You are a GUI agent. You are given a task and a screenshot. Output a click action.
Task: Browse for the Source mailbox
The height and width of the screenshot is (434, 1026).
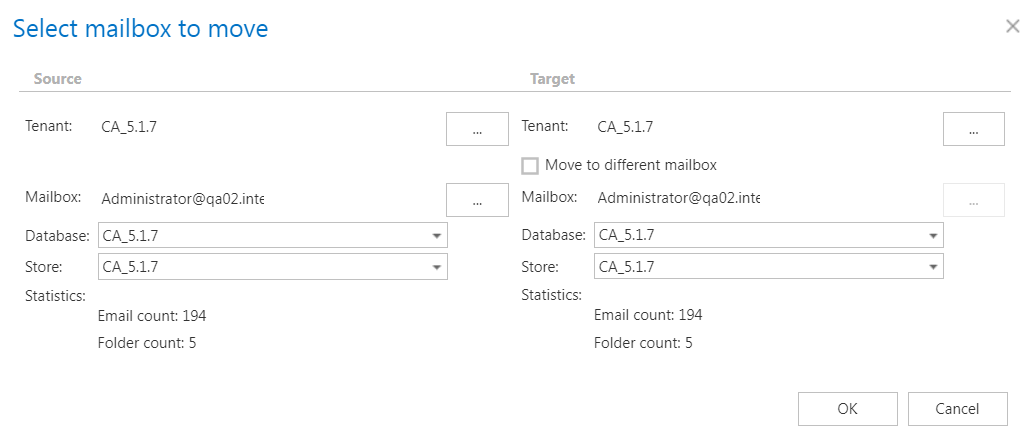pos(477,199)
